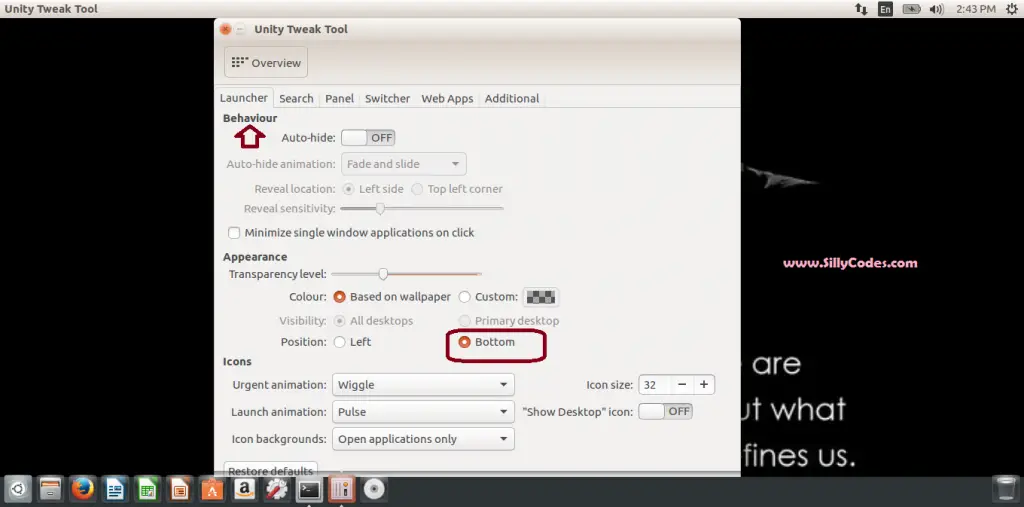Open the network indicator in top panel

tap(861, 9)
